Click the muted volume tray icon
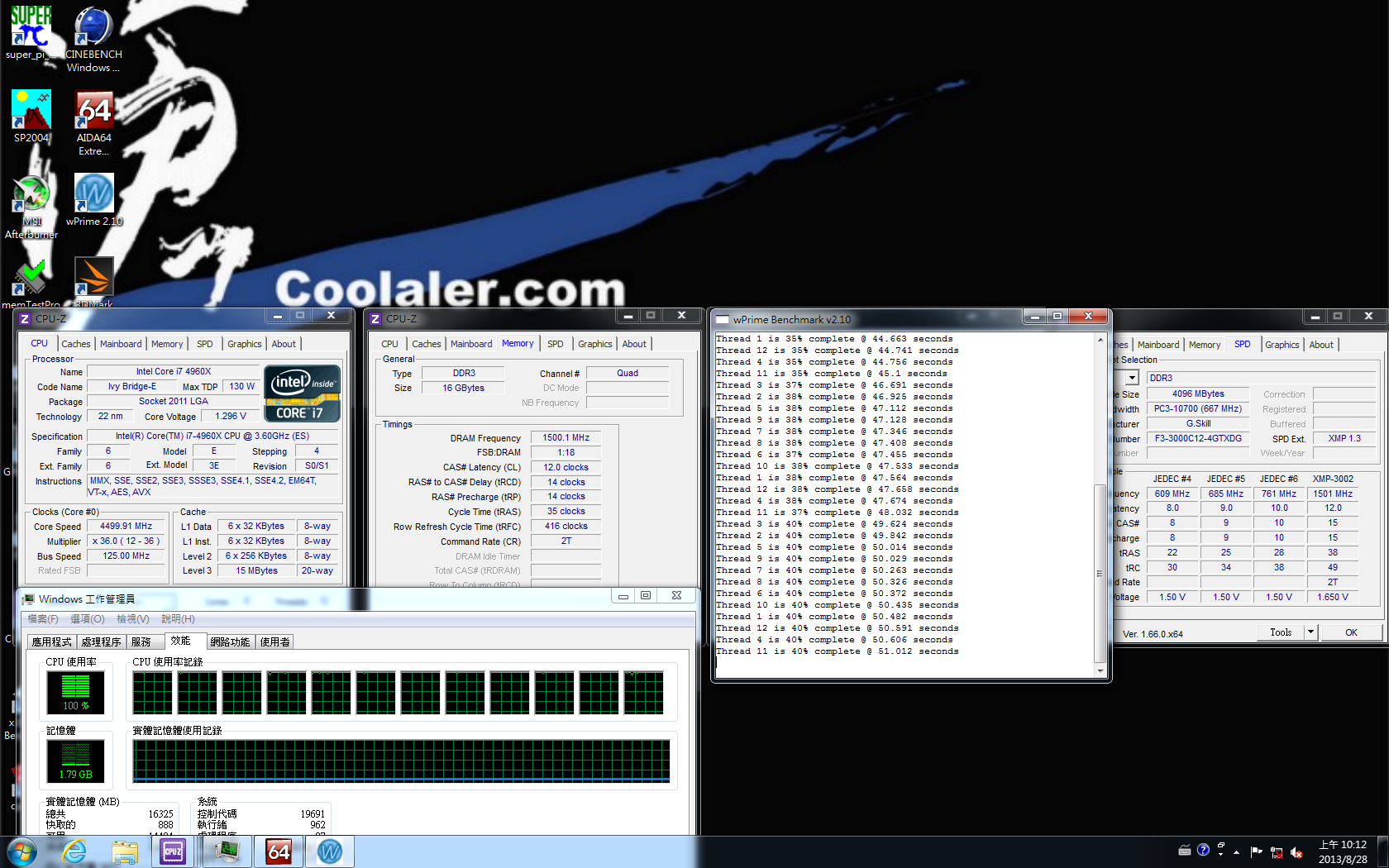Viewport: 1389px width, 868px height. [1296, 852]
